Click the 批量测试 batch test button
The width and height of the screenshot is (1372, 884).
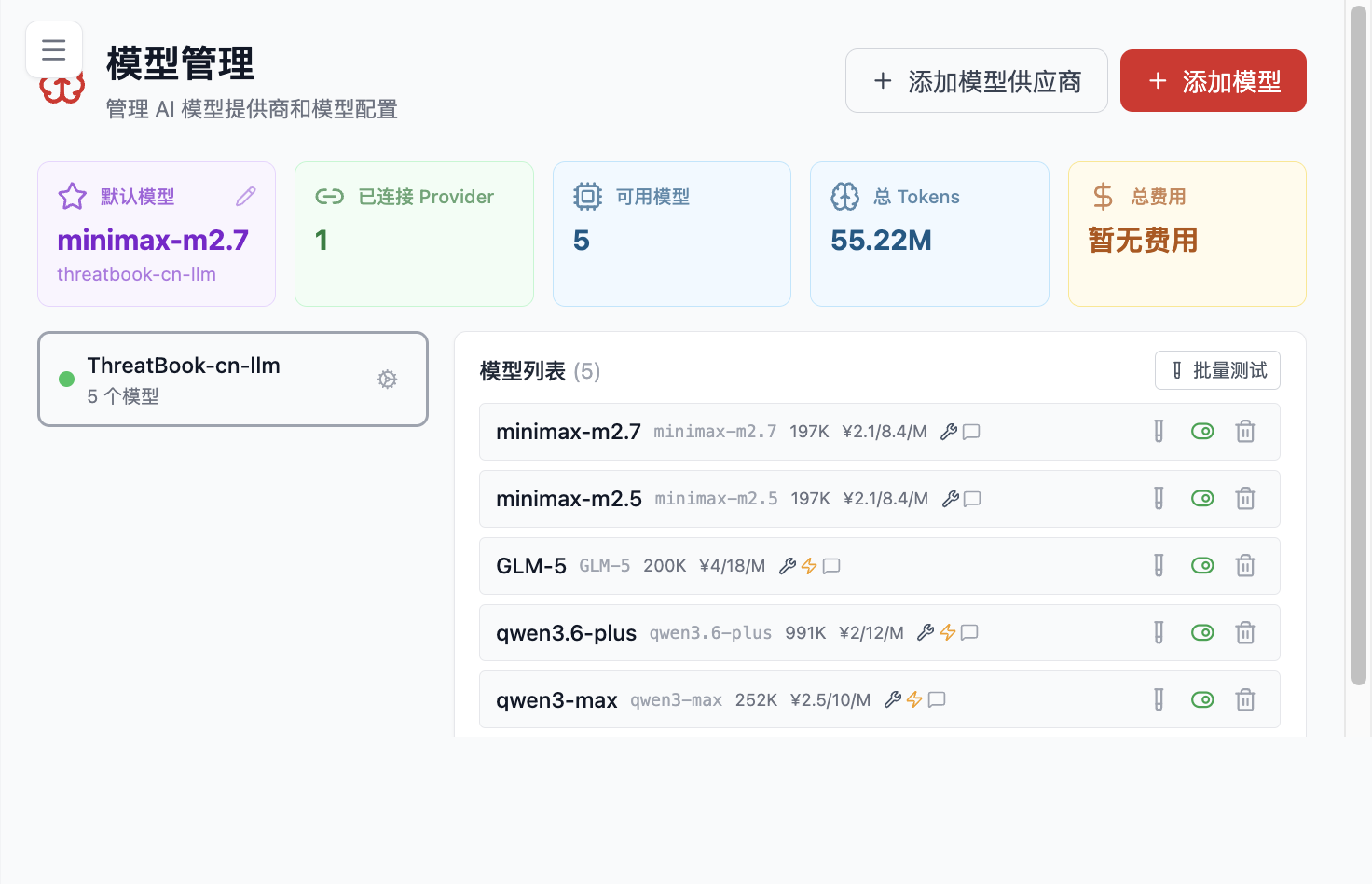(x=1217, y=370)
